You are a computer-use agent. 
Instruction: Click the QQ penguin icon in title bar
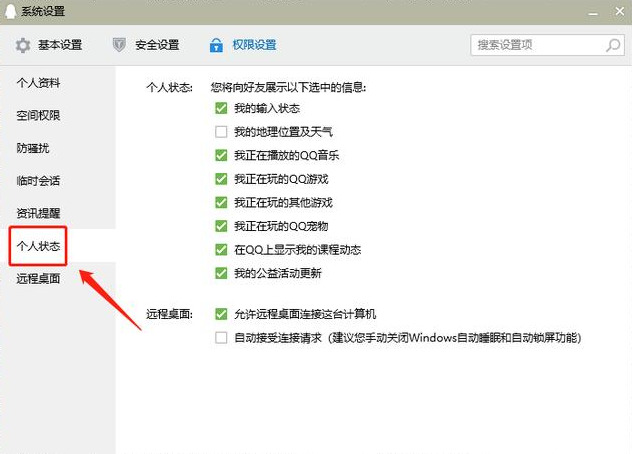[10, 11]
